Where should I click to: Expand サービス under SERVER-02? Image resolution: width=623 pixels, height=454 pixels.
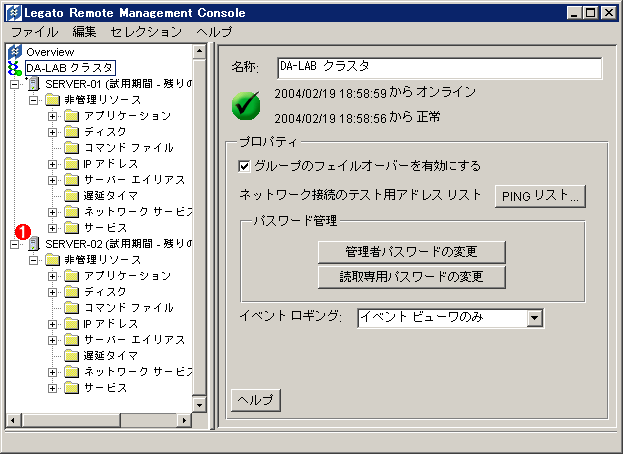52,388
